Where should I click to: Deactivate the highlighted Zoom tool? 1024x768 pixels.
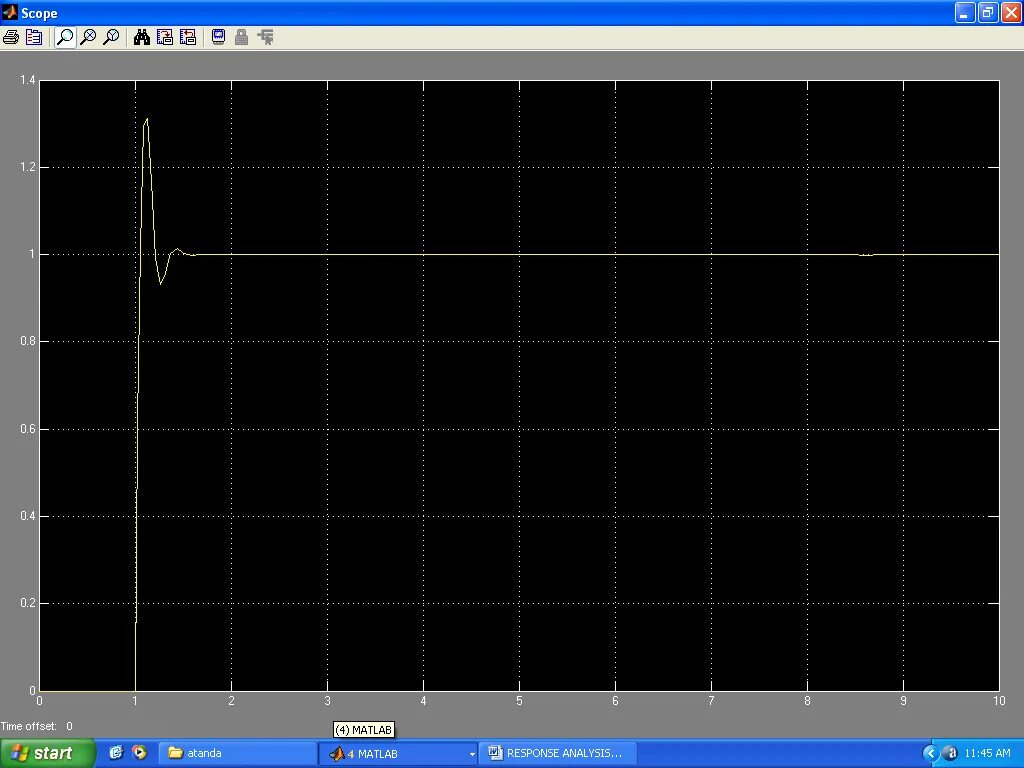(64, 37)
